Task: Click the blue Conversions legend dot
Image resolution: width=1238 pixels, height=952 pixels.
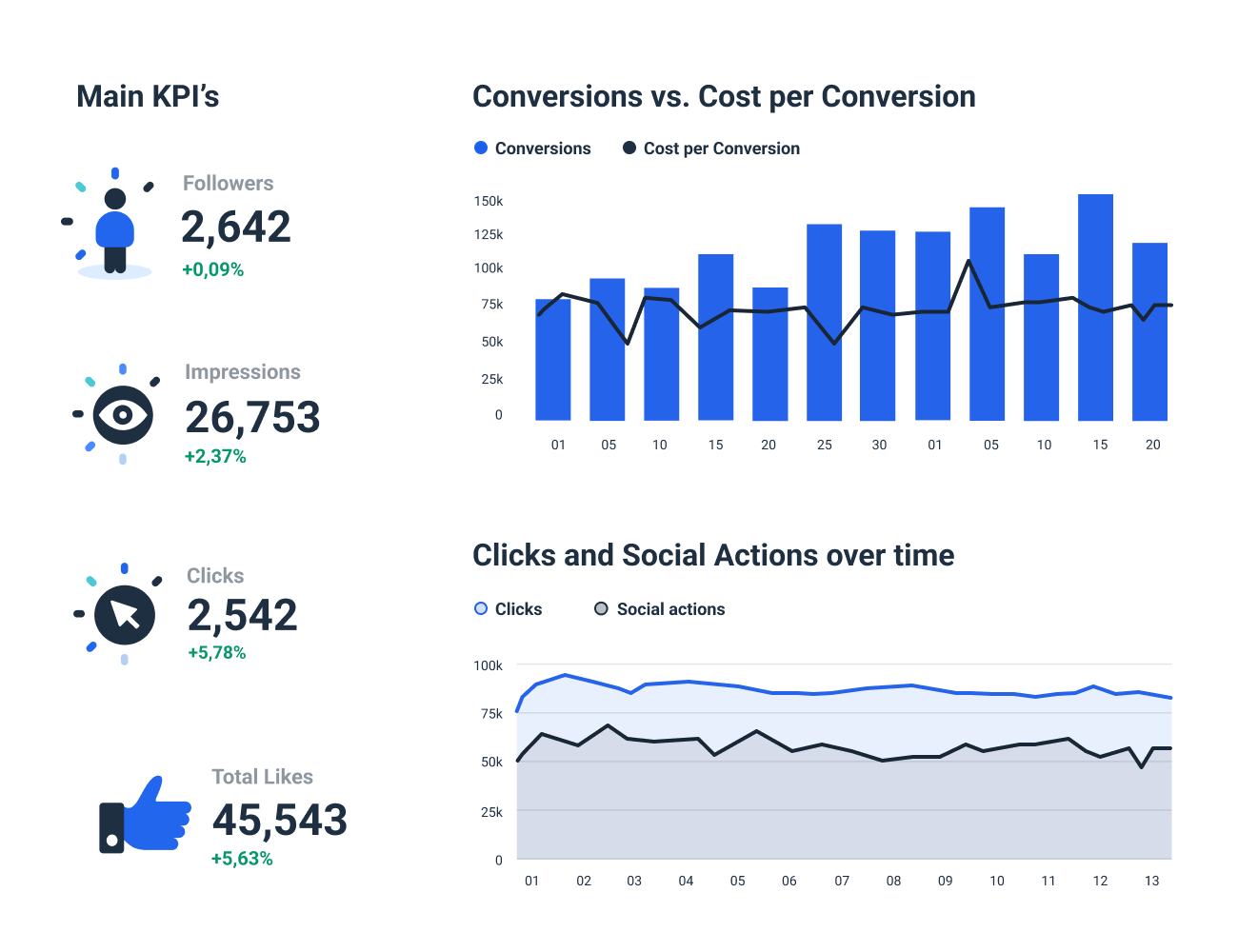Action: pos(479,148)
